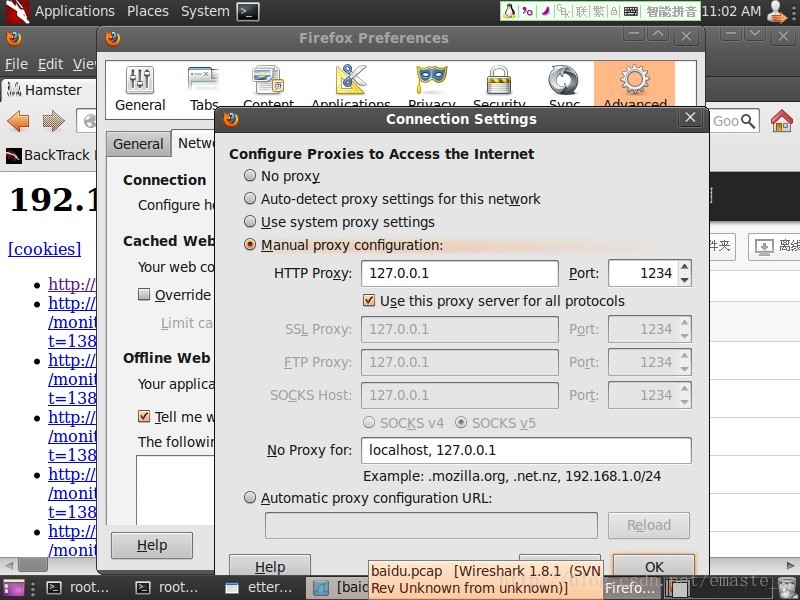This screenshot has height=600, width=800.
Task: Open the File menu in Firefox
Action: [16, 64]
